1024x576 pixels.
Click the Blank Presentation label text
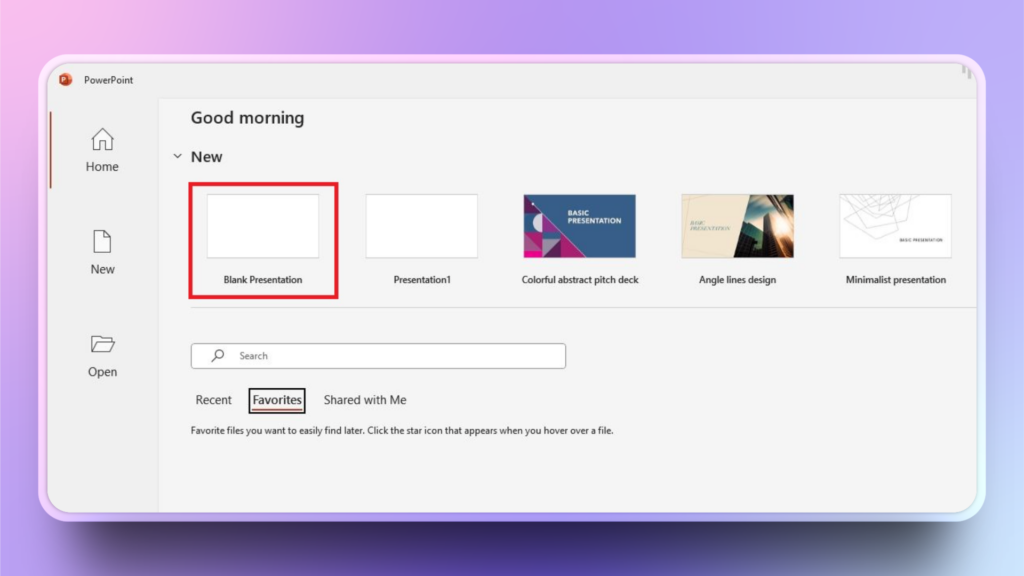263,280
